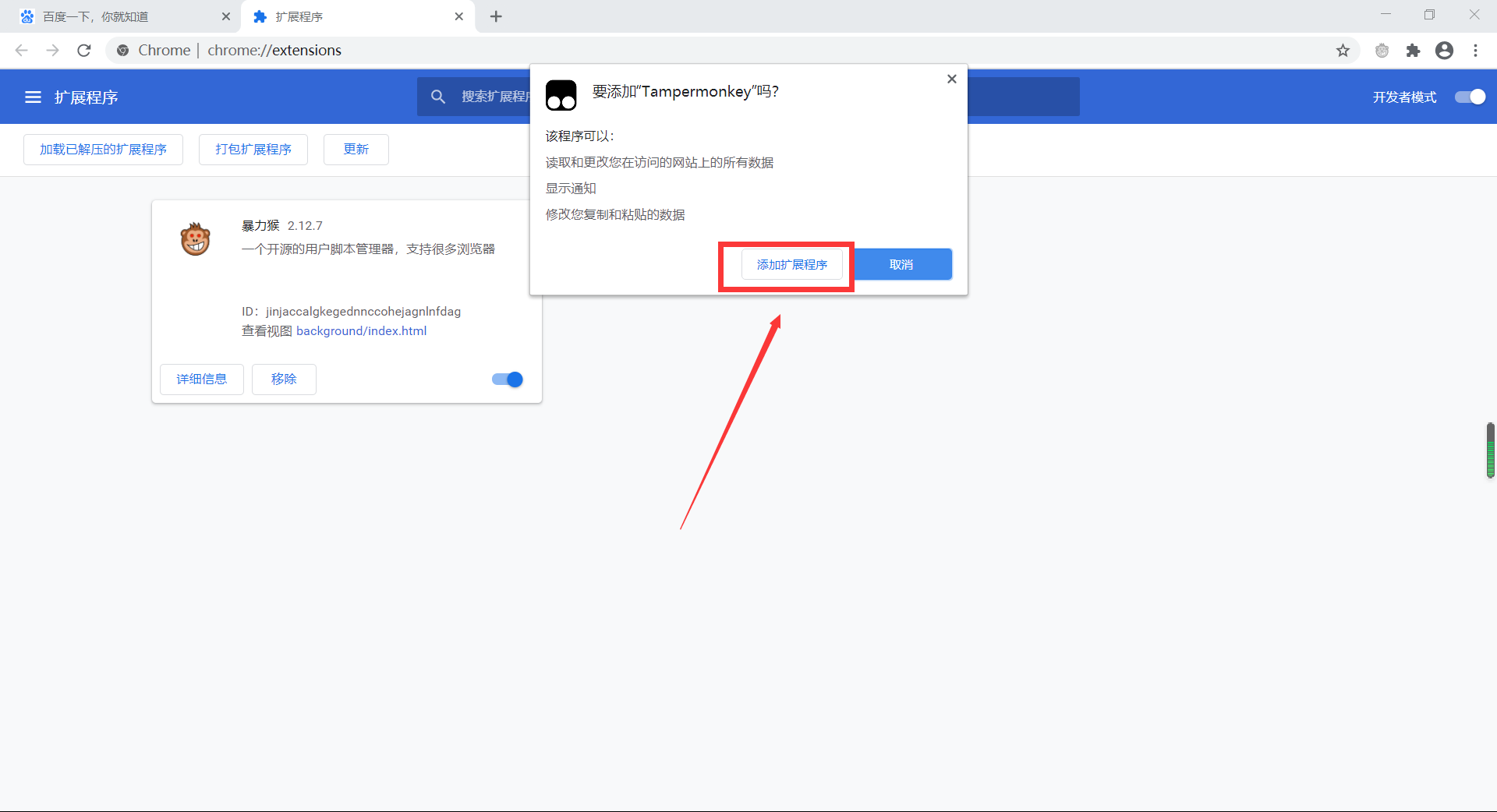Click the back navigation arrow
1497x812 pixels.
[22, 51]
